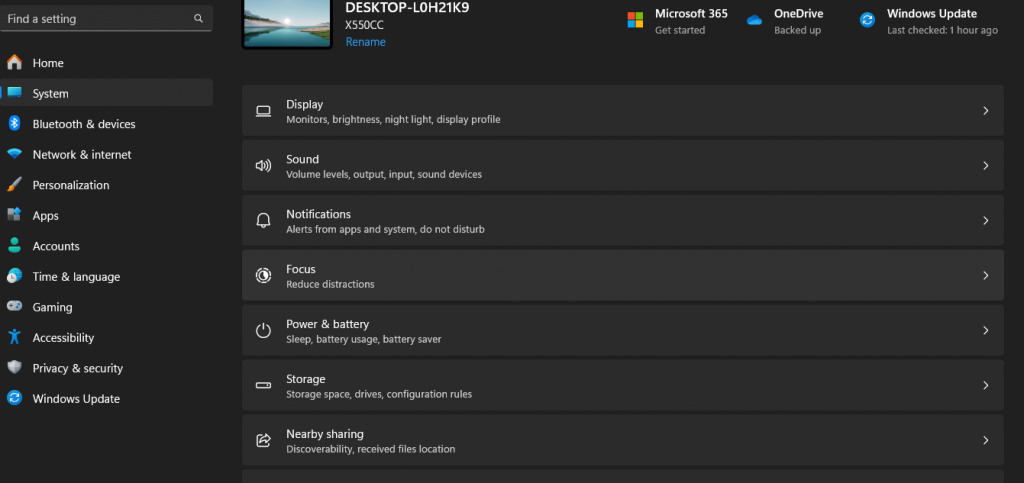Click the Privacy shield icon
This screenshot has width=1024, height=483.
(14, 367)
